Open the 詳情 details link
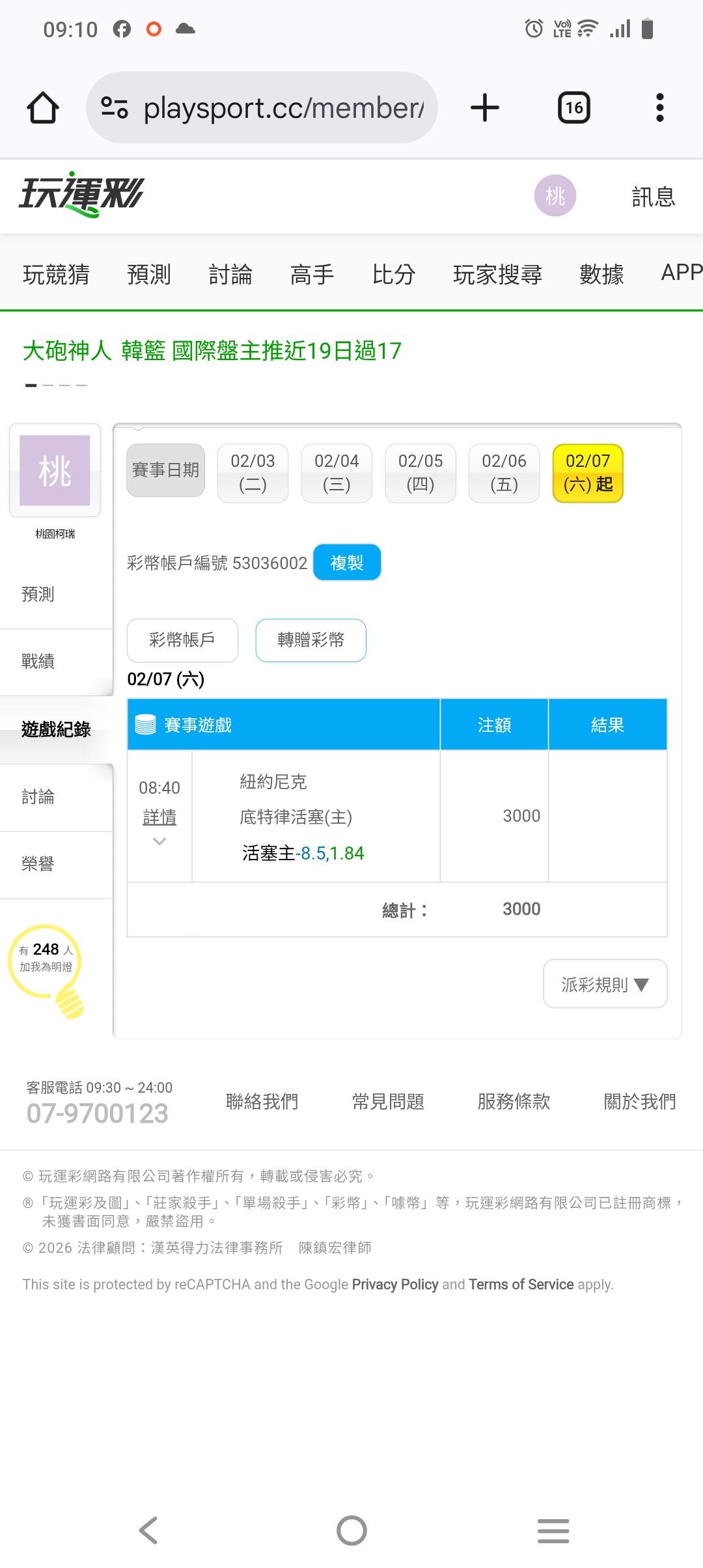703x1568 pixels. (x=159, y=817)
